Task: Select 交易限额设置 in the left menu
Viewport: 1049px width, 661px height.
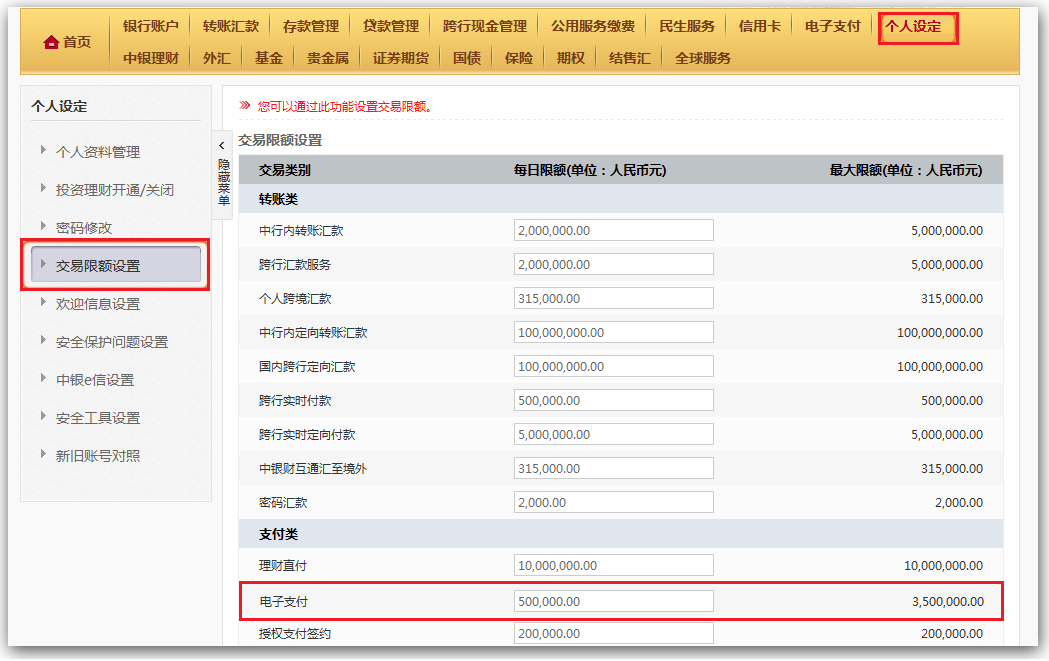Action: 97,265
